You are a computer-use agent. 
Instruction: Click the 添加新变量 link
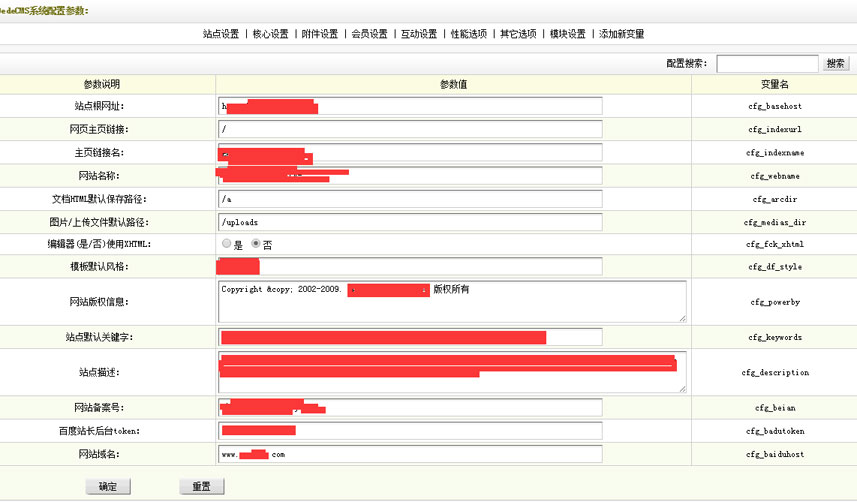point(621,34)
